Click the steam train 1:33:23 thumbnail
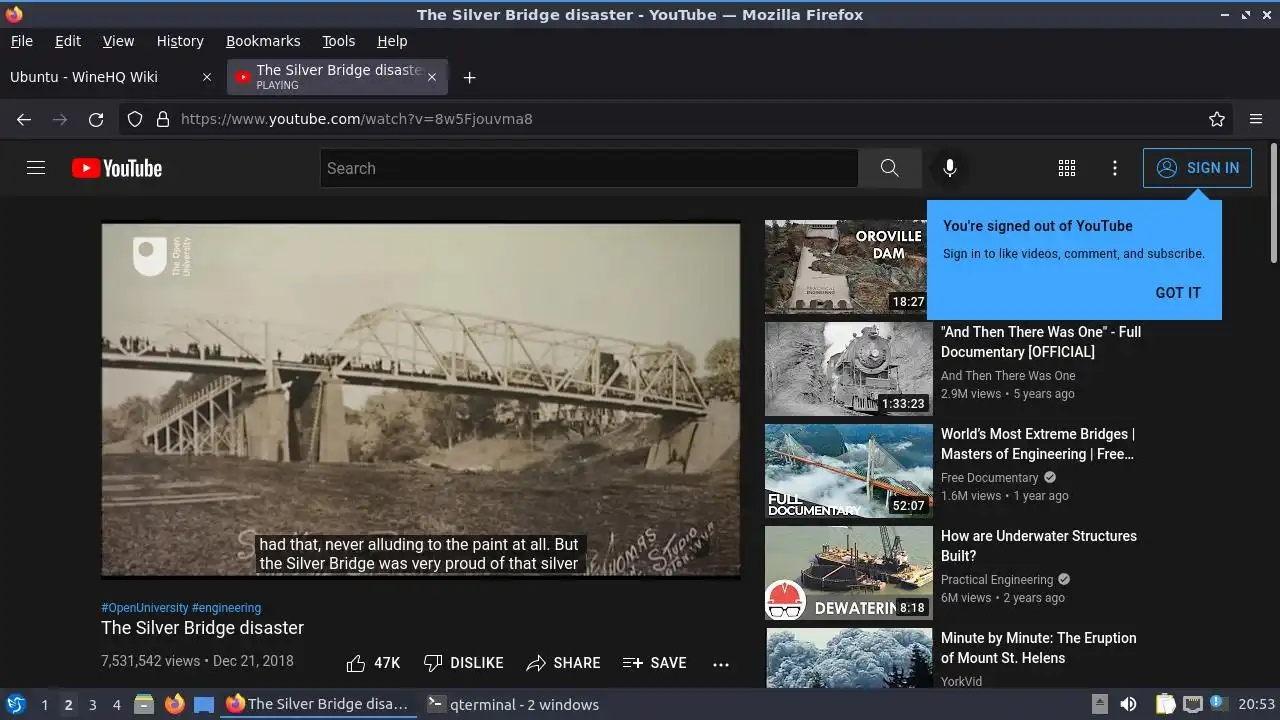 click(849, 369)
